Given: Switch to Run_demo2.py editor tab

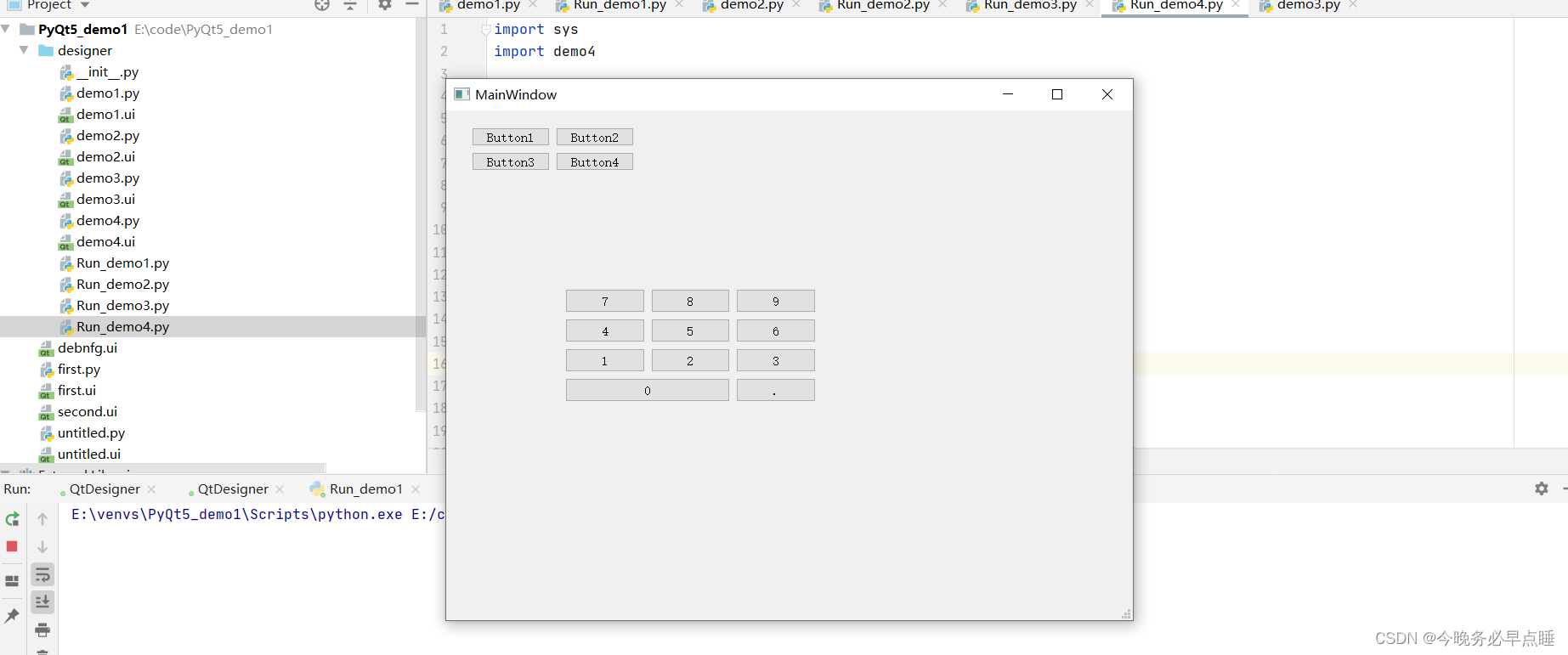Looking at the screenshot, I should (883, 6).
